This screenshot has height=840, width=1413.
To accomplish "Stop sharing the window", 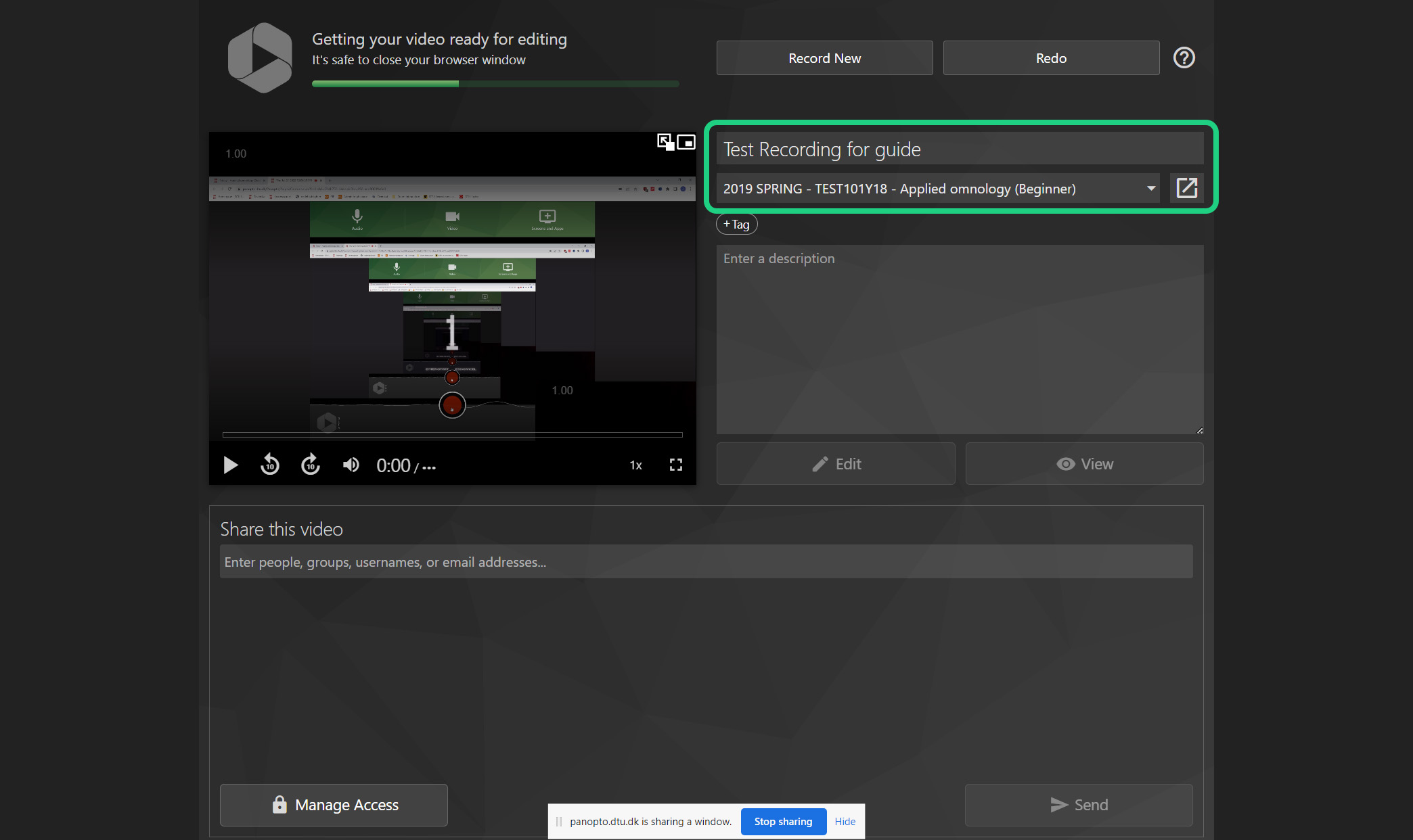I will click(x=783, y=821).
